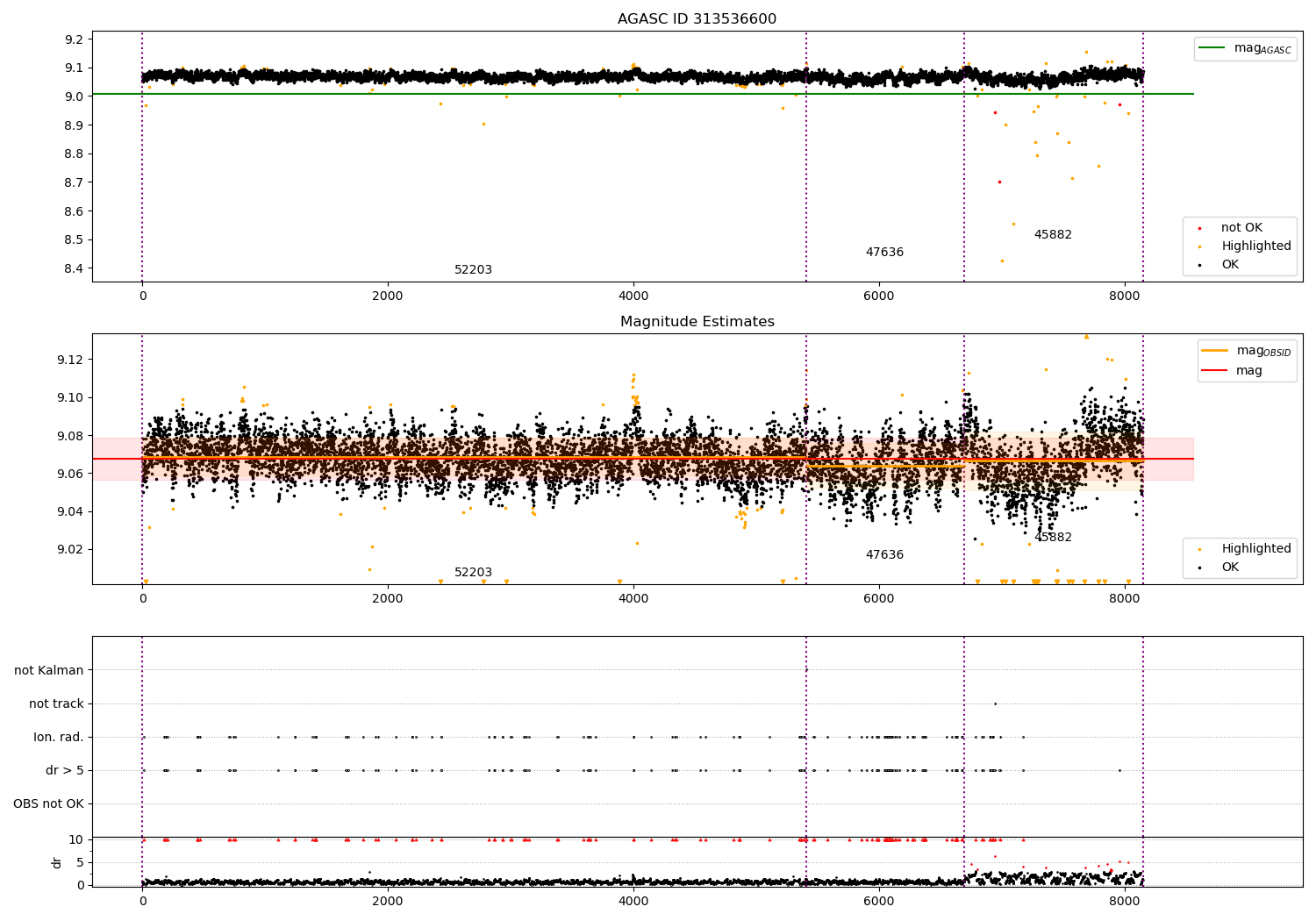Click the red 'mag' legend line swatch
The image size is (1316, 921).
(x=1215, y=370)
